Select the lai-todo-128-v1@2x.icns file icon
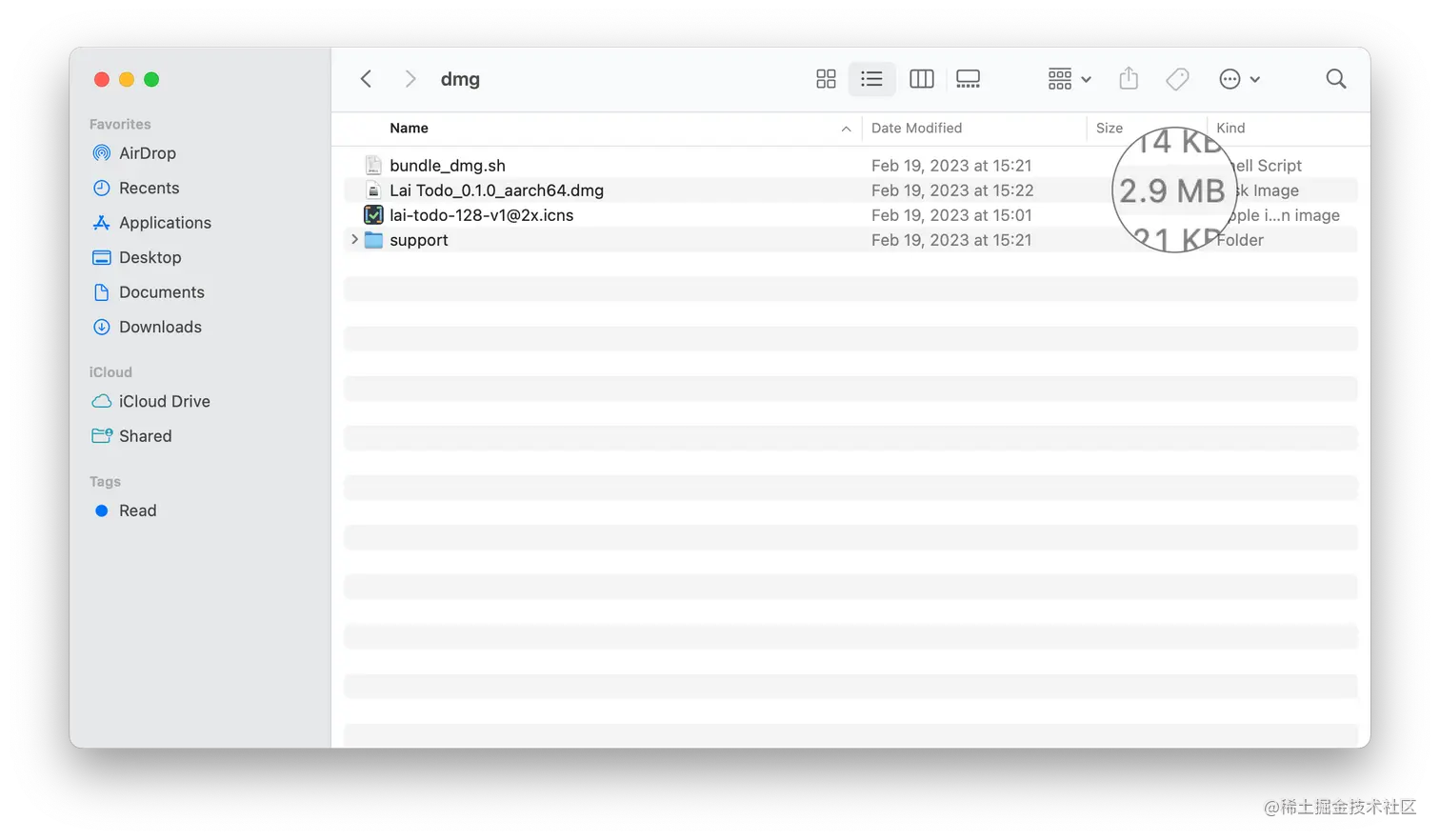Screen dimensions: 1440x840 click(x=374, y=215)
